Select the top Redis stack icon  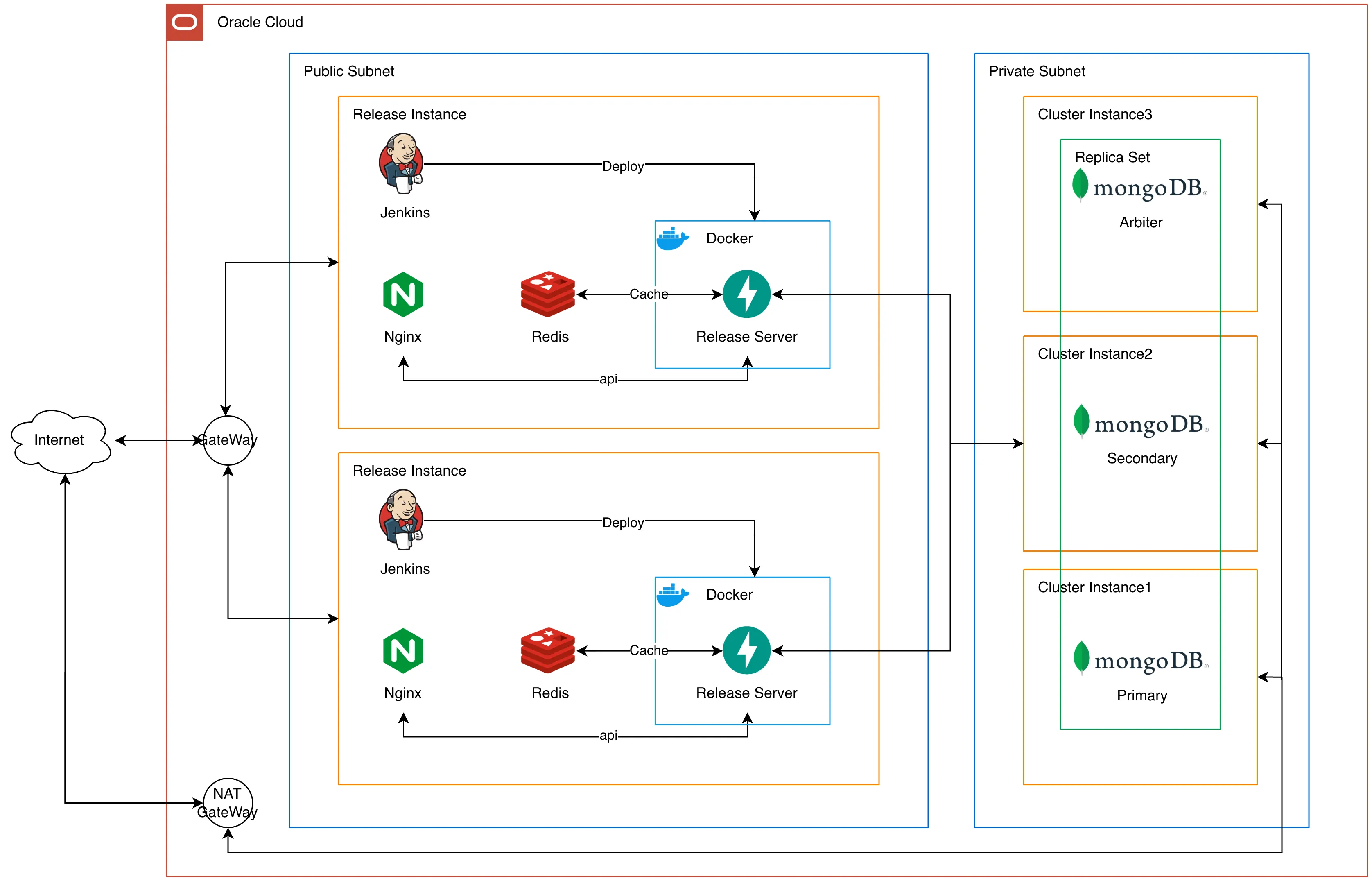pos(547,294)
